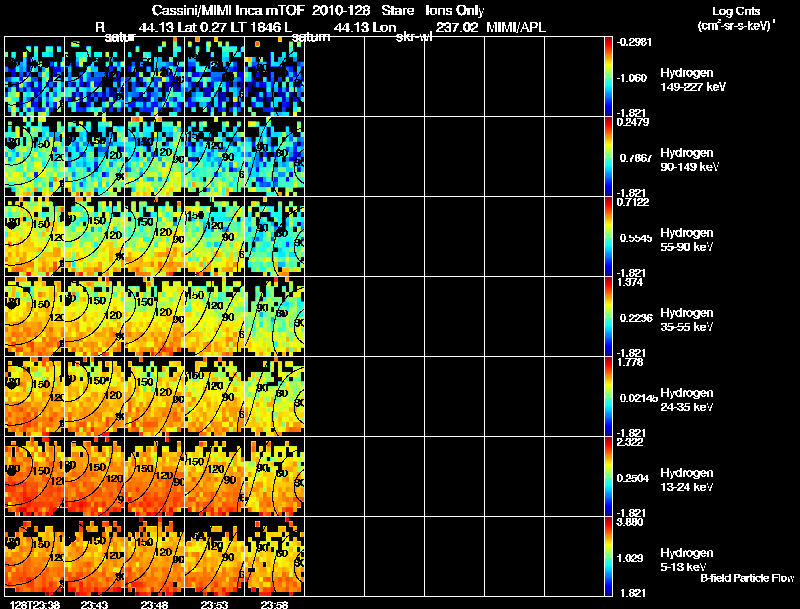This screenshot has height=609, width=800.
Task: Click the -0.2981 color scale maximum value
Action: 634,42
